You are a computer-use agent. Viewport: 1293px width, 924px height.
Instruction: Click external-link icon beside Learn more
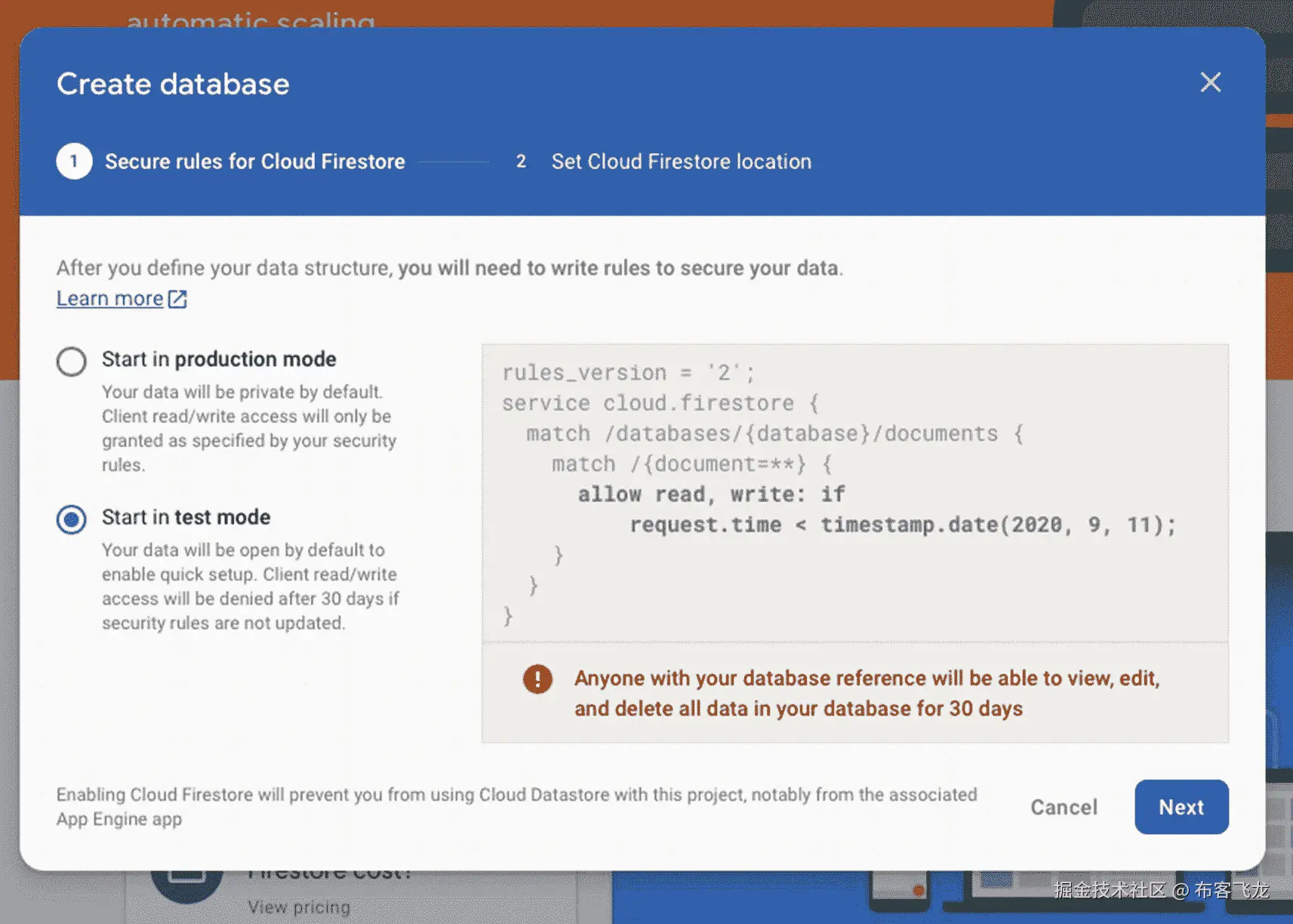click(x=178, y=299)
